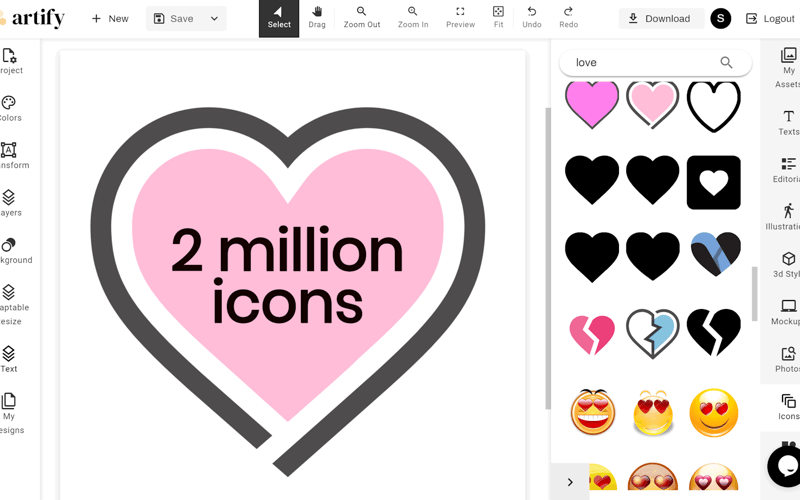The width and height of the screenshot is (800, 500).
Task: Undo the last action
Action: [x=532, y=18]
